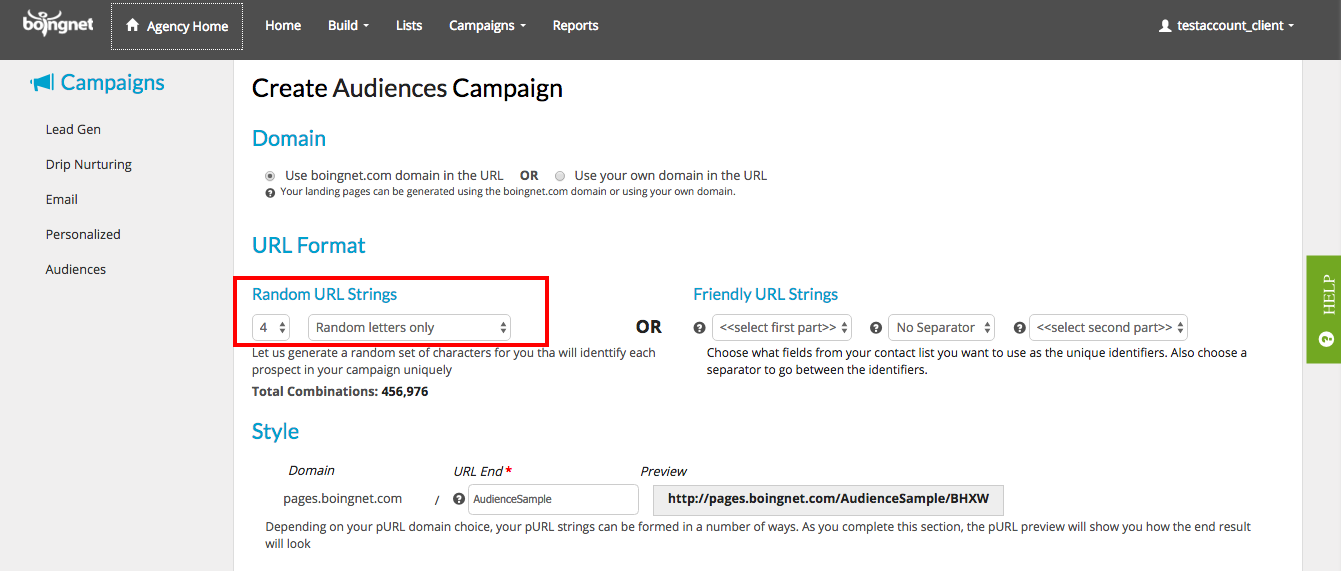Open the select first part dropdown
This screenshot has width=1341, height=571.
point(782,327)
